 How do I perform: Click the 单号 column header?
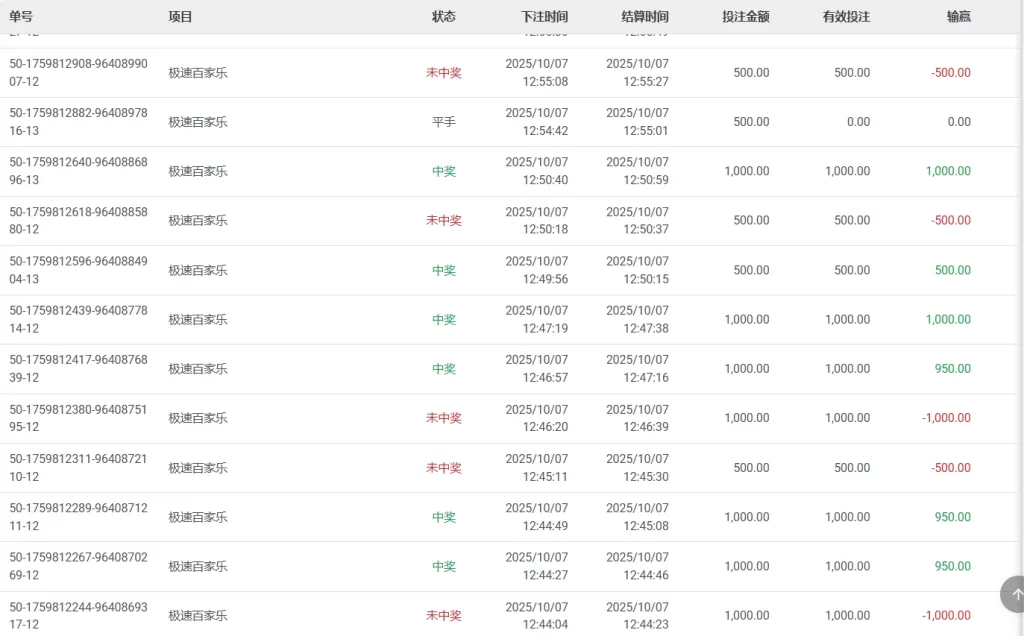pos(21,17)
